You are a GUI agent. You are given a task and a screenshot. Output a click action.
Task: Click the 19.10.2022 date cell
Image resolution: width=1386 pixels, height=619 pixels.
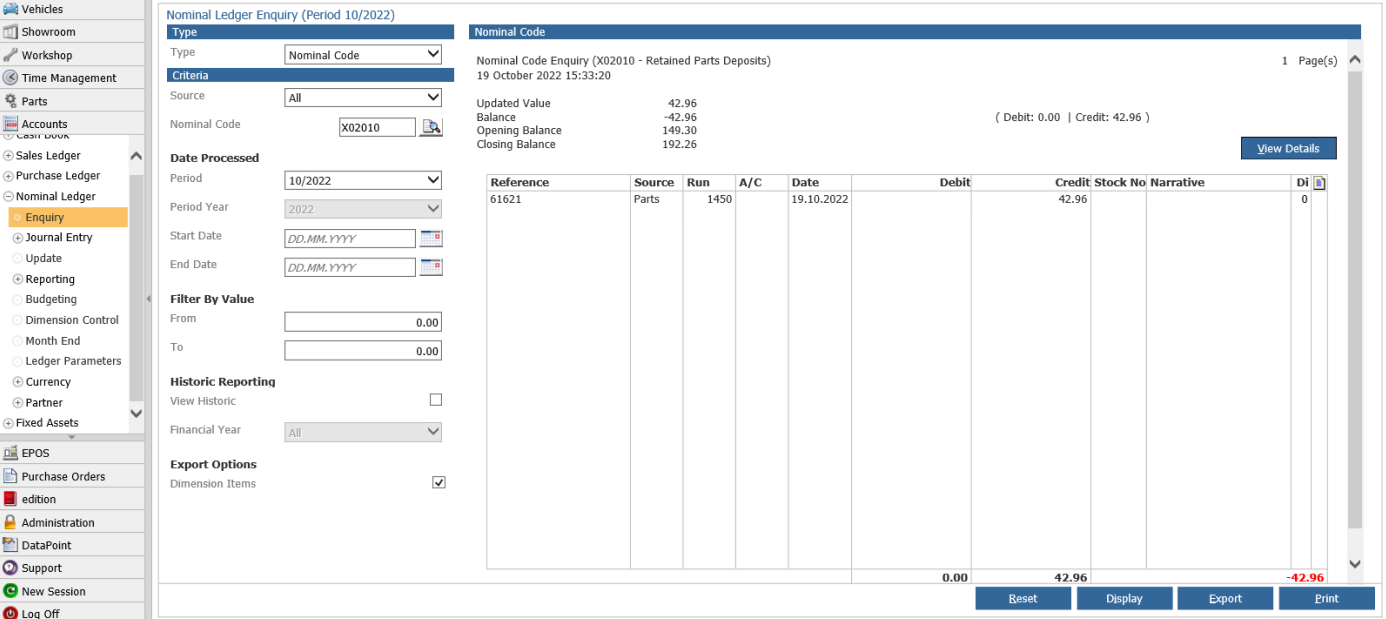819,199
